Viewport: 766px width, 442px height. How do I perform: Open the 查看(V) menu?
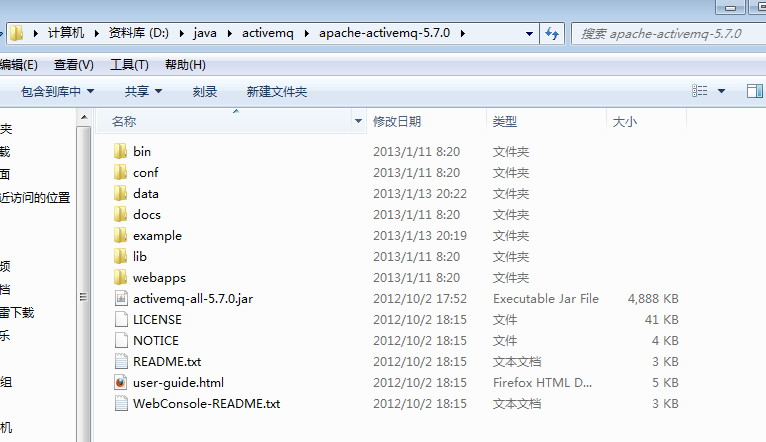74,65
